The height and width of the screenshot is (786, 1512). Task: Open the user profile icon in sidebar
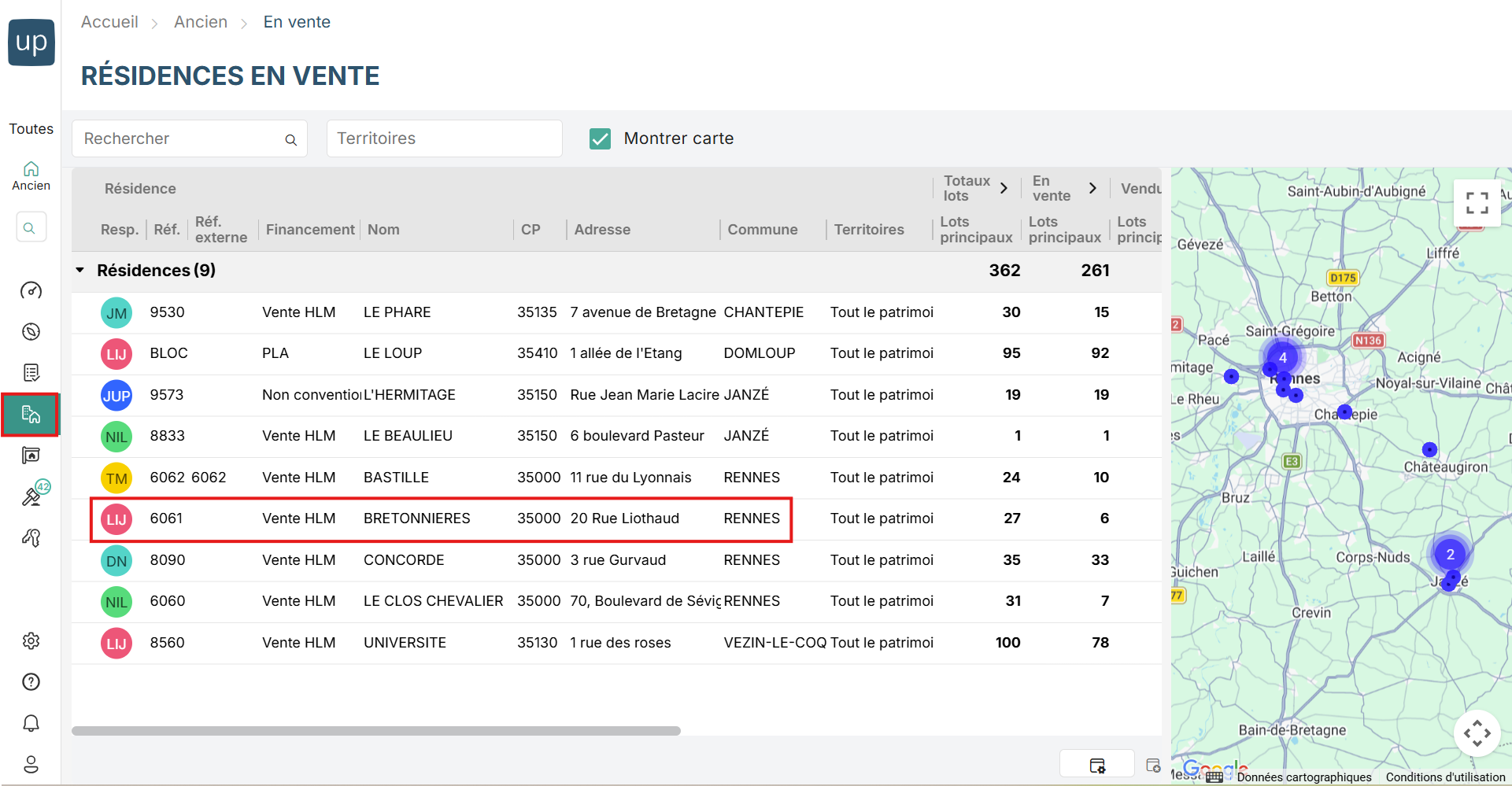(31, 764)
